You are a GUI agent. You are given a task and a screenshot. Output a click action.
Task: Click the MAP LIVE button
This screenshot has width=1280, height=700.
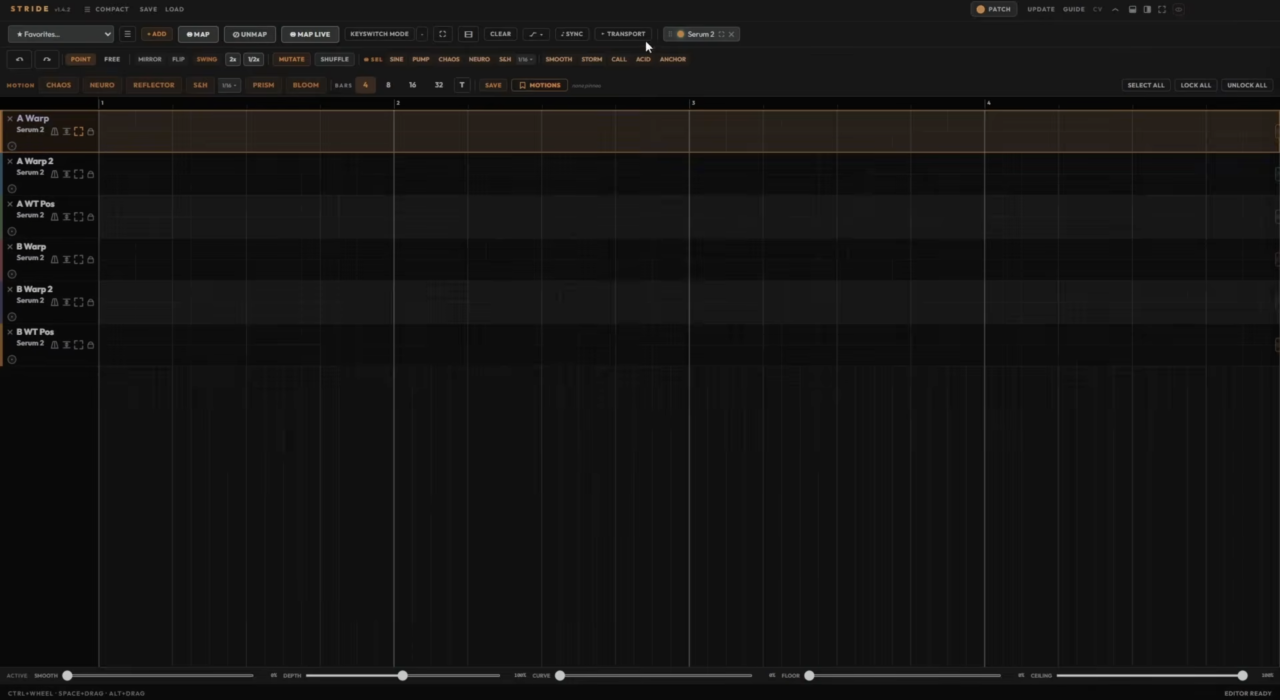point(310,34)
